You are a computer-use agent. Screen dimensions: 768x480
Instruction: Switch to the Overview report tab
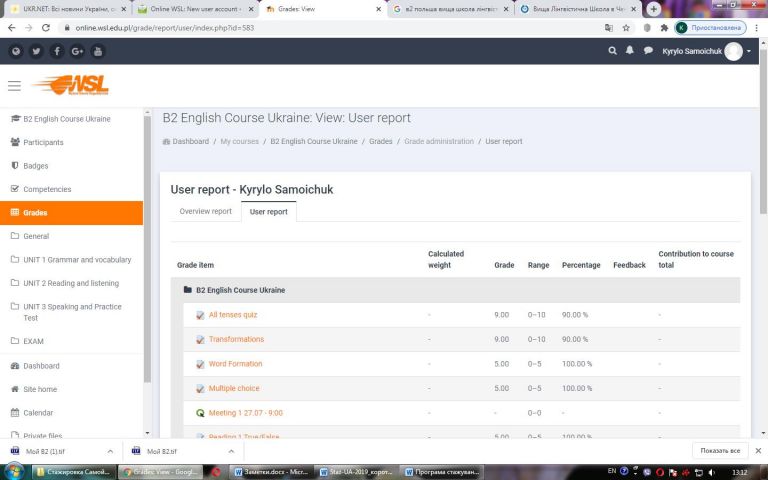coord(206,212)
